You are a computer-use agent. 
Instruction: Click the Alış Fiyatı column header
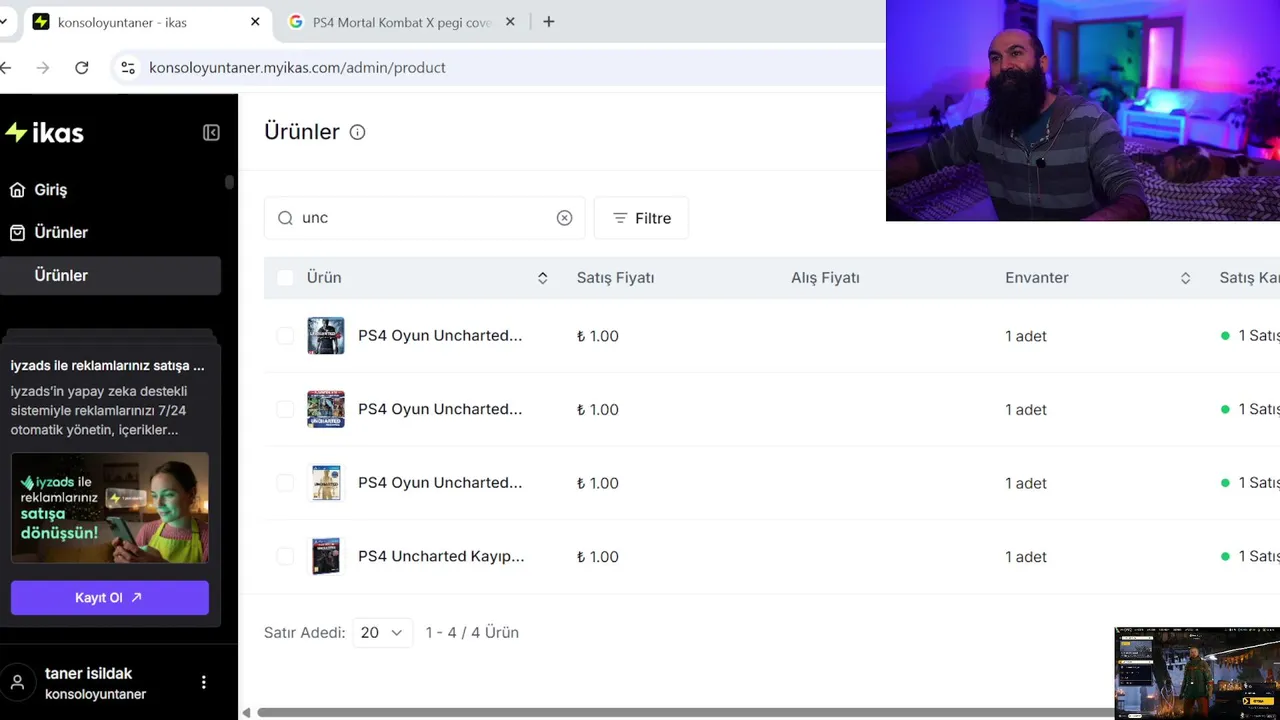tap(825, 278)
